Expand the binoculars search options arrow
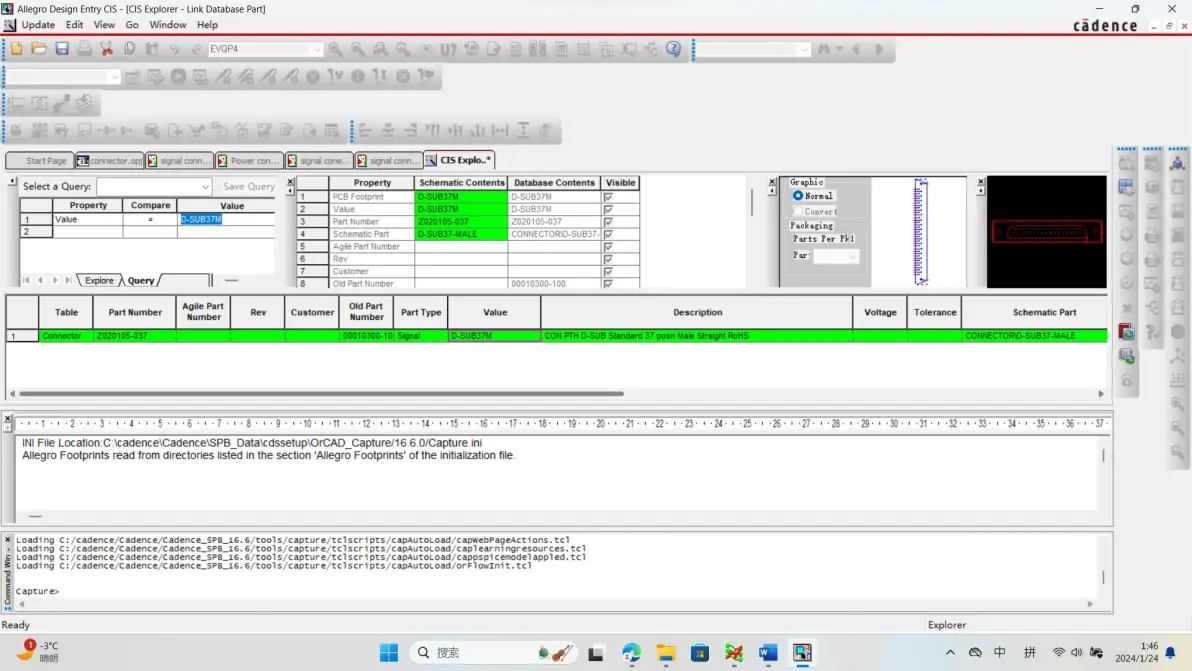Viewport: 1192px width, 671px height. (x=839, y=49)
